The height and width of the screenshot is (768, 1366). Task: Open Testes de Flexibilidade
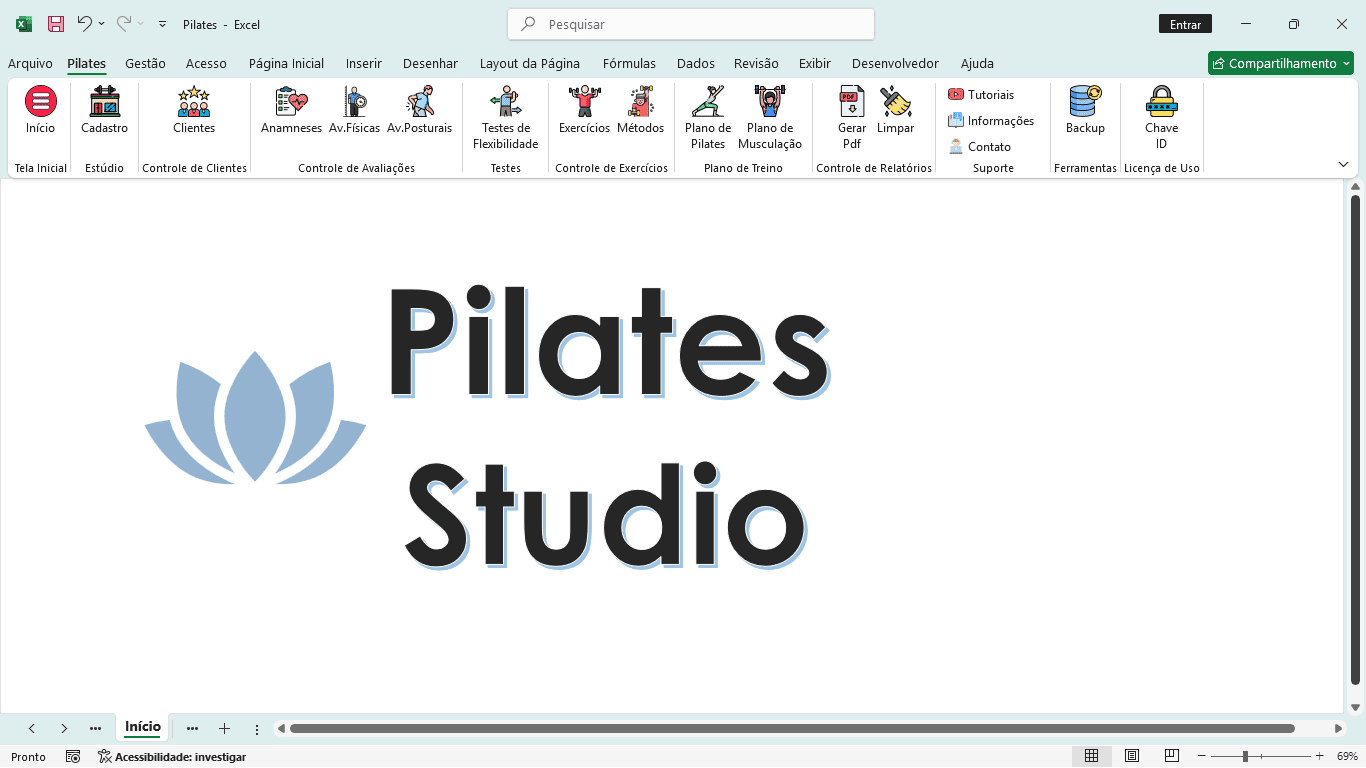506,118
